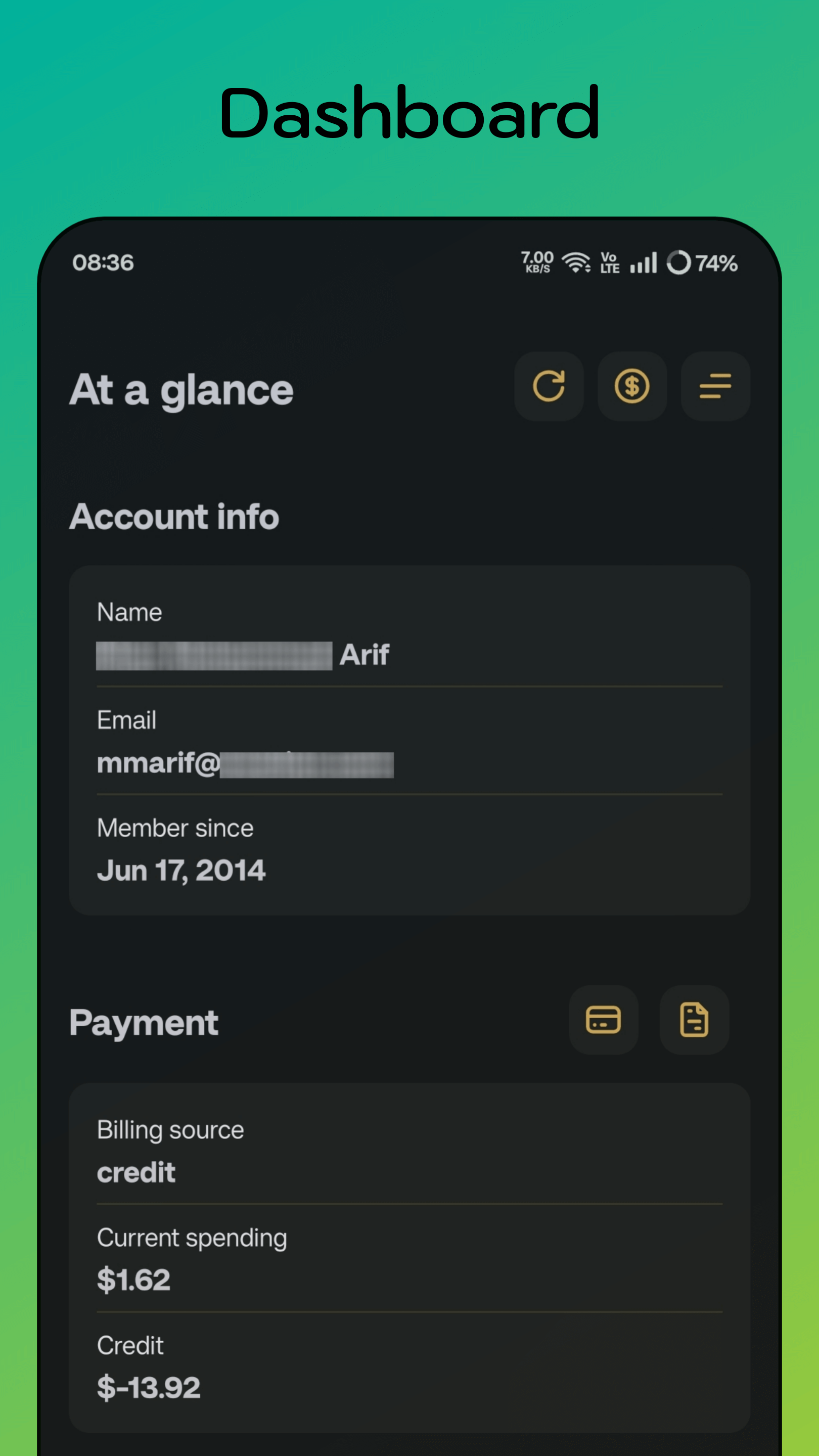Tap the VoLTE status indicator

[609, 263]
